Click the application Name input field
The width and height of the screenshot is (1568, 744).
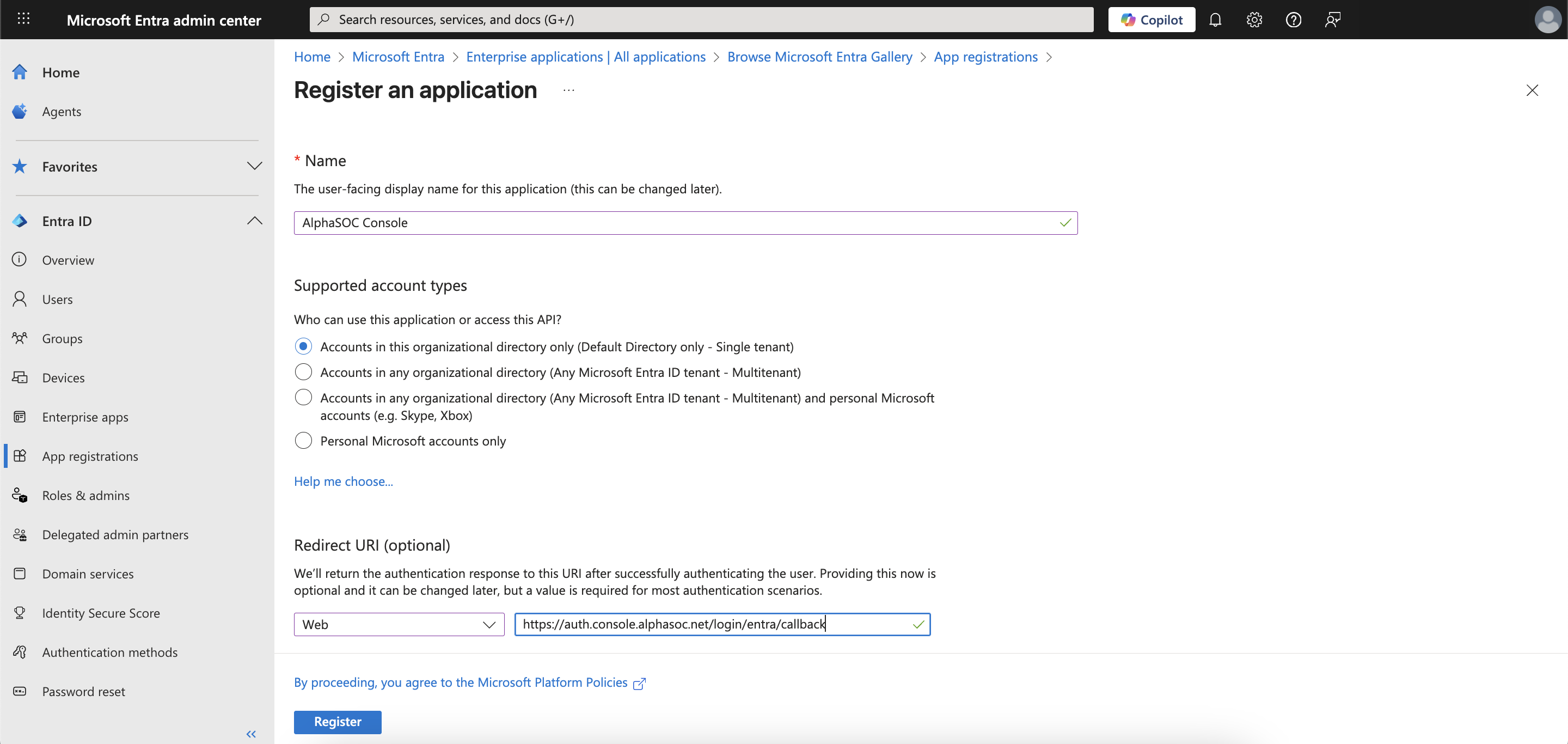[676, 223]
